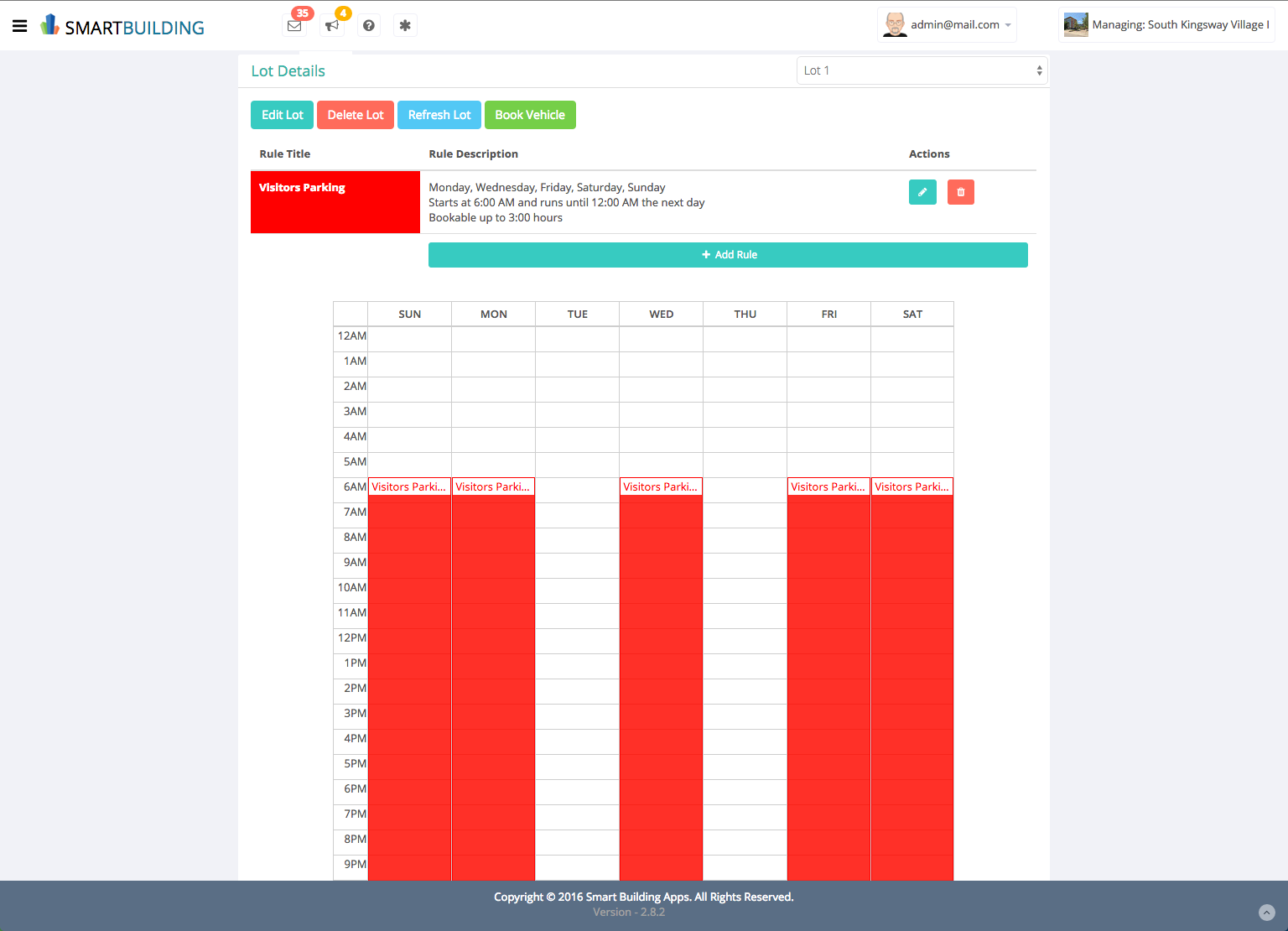Expand the navigation hamburger menu
This screenshot has height=931, width=1288.
pyautogui.click(x=19, y=25)
